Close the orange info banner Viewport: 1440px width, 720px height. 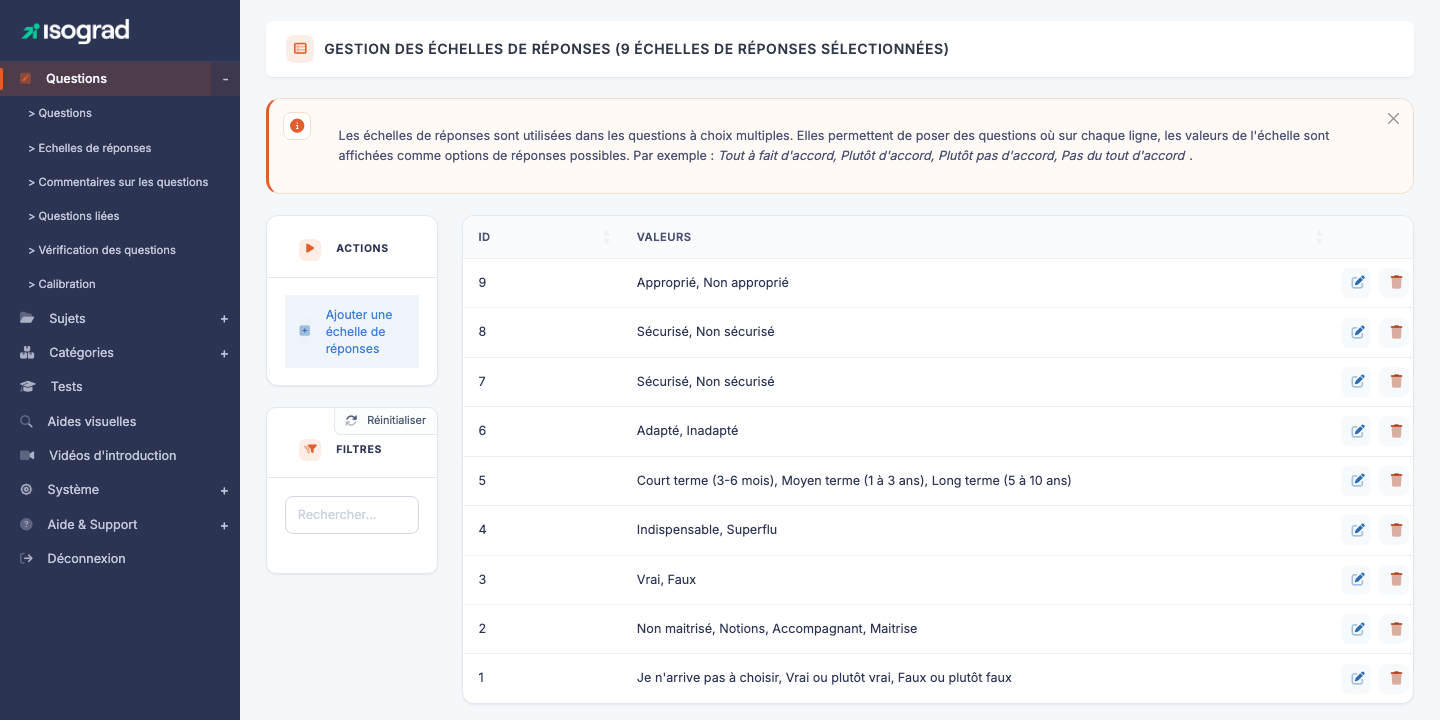tap(1393, 119)
